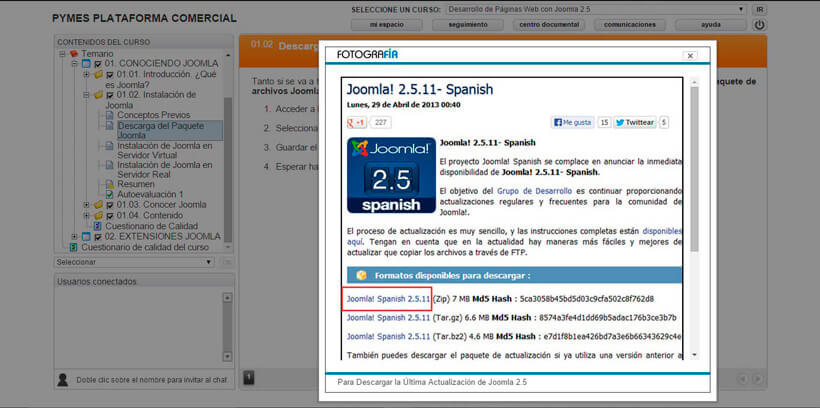Collapse the Temario root node
The height and width of the screenshot is (408, 820).
coord(63,54)
